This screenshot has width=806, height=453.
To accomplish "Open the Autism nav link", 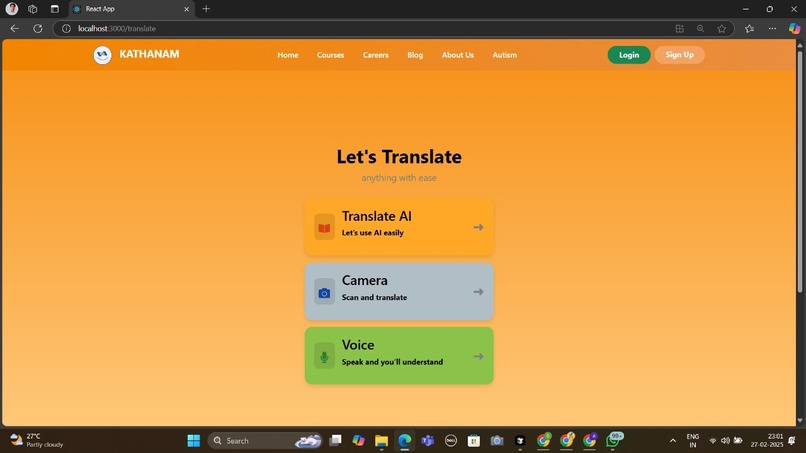I will click(x=505, y=55).
